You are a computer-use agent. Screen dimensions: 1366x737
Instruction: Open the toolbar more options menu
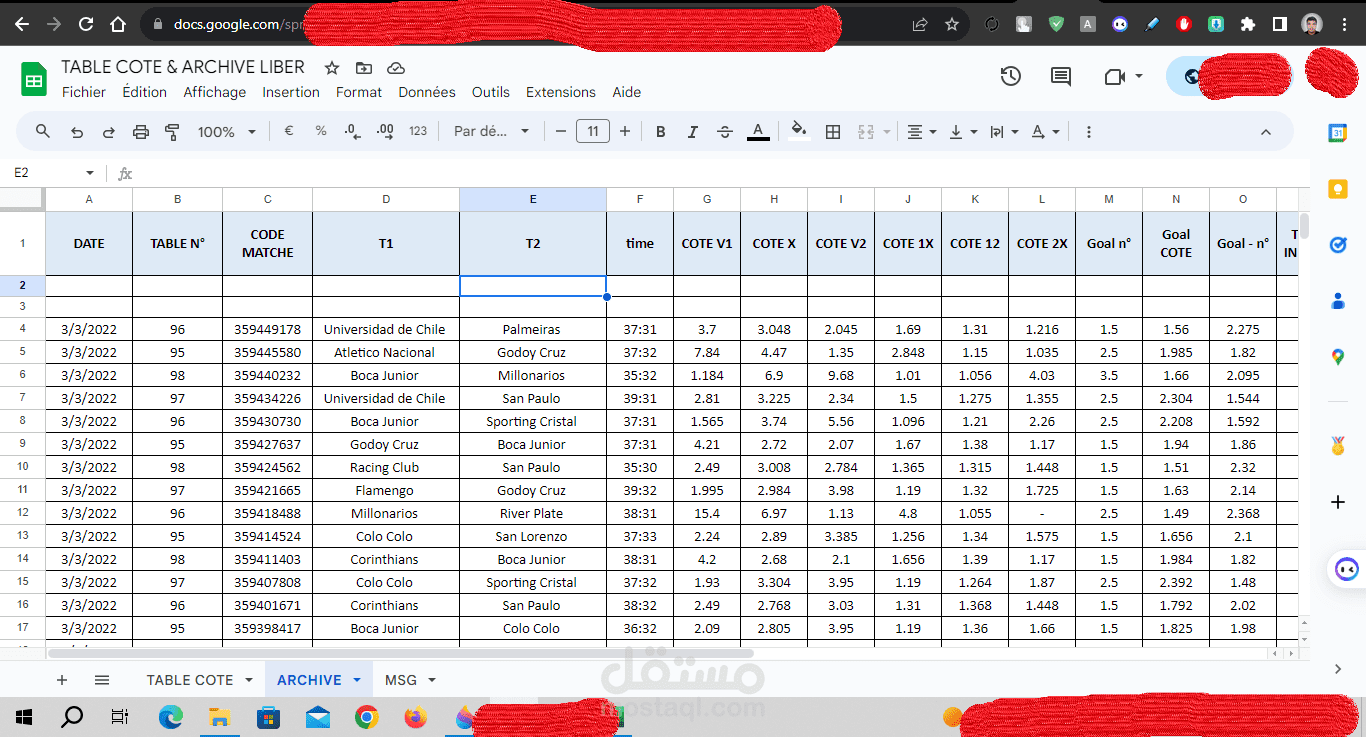click(1088, 131)
